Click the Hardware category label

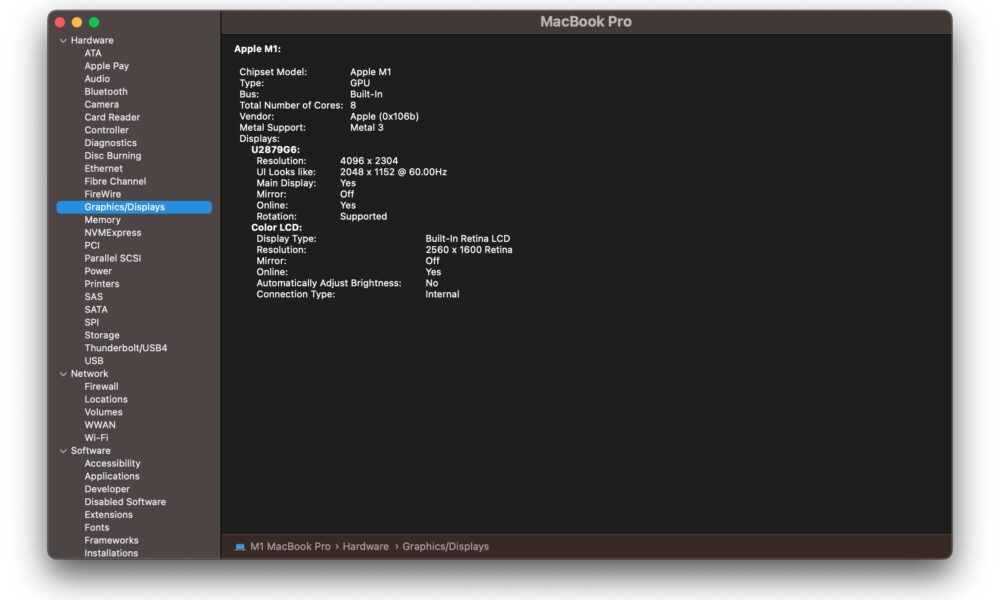tap(92, 40)
